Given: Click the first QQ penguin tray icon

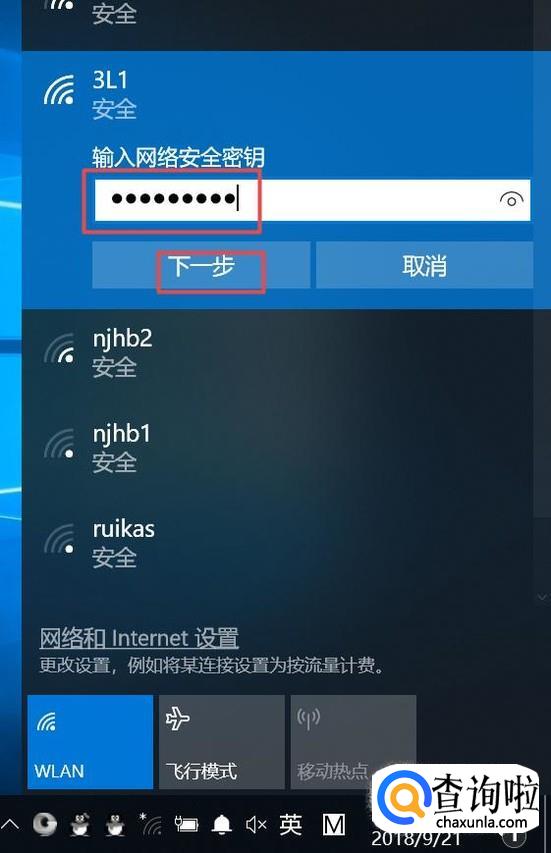Looking at the screenshot, I should click(80, 825).
